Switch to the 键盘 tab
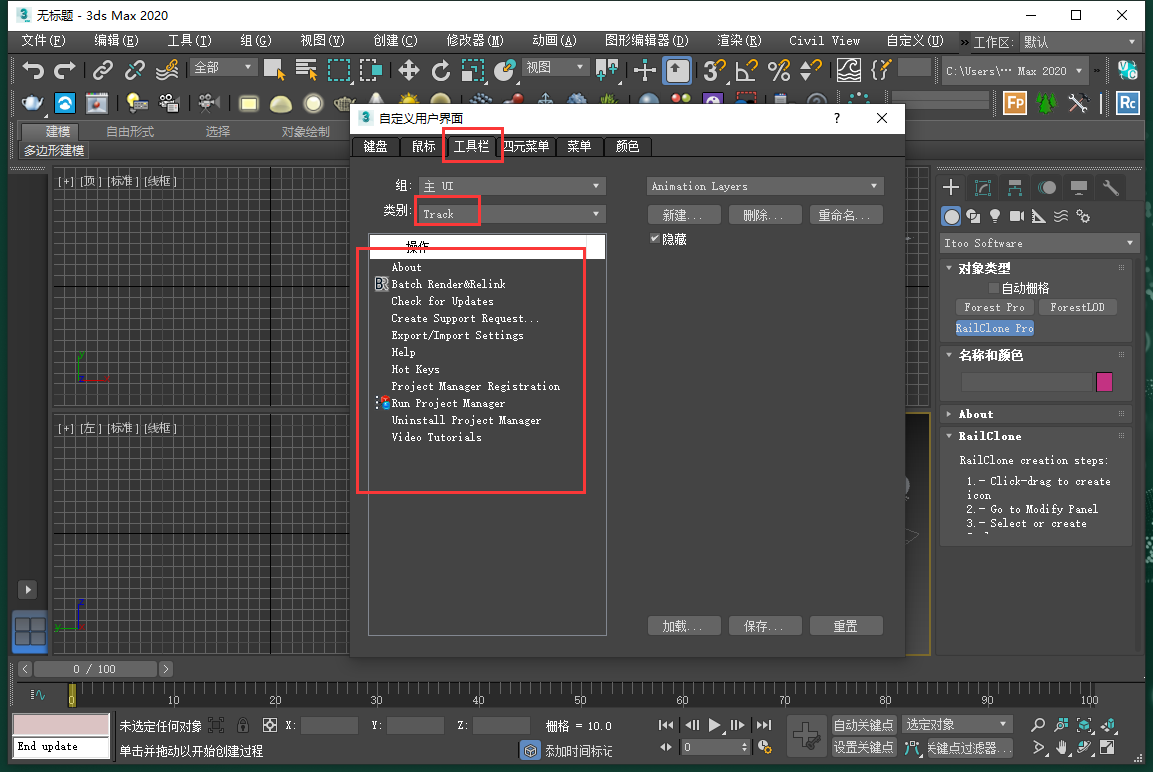The width and height of the screenshot is (1153, 772). coord(375,146)
